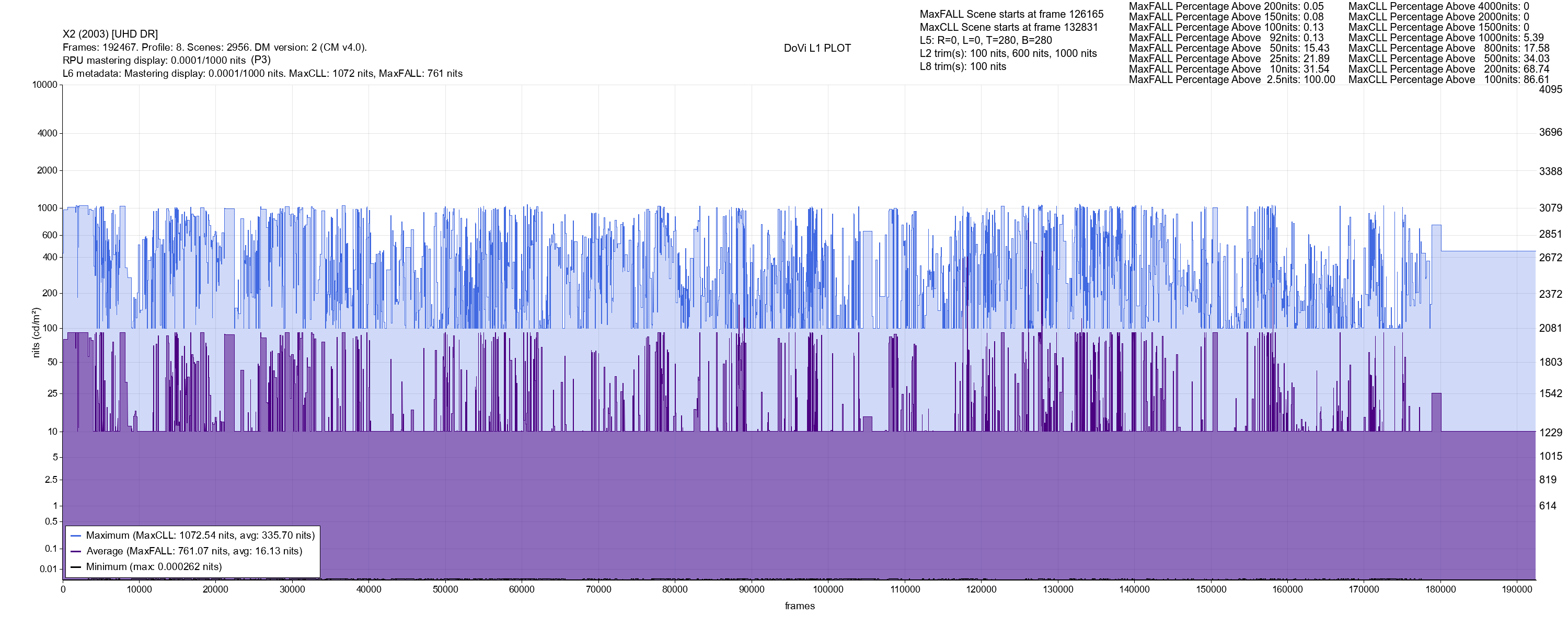
Task: Click the X2 (2003) [UHD DR] title
Action: [x=110, y=34]
